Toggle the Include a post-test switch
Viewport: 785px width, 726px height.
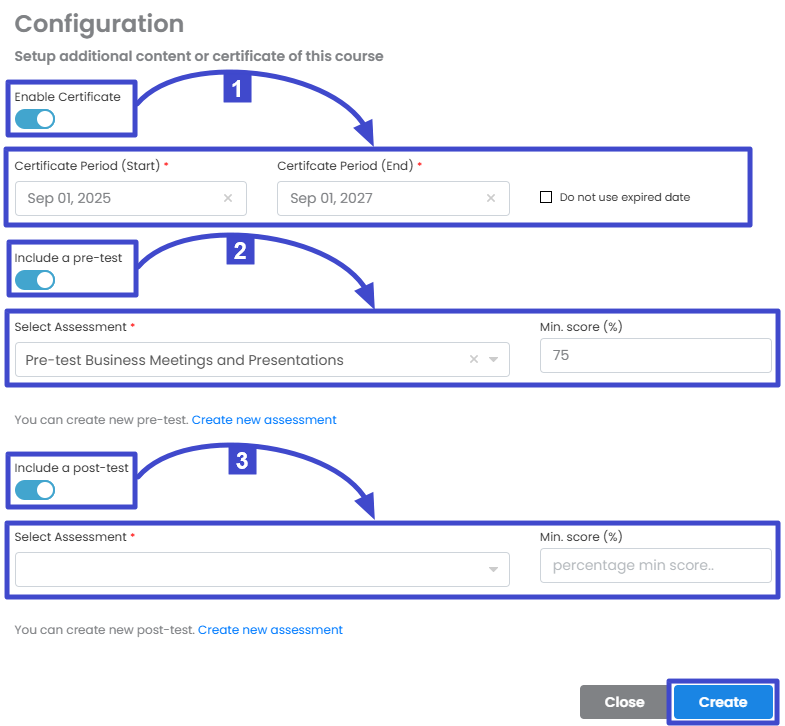[35, 490]
